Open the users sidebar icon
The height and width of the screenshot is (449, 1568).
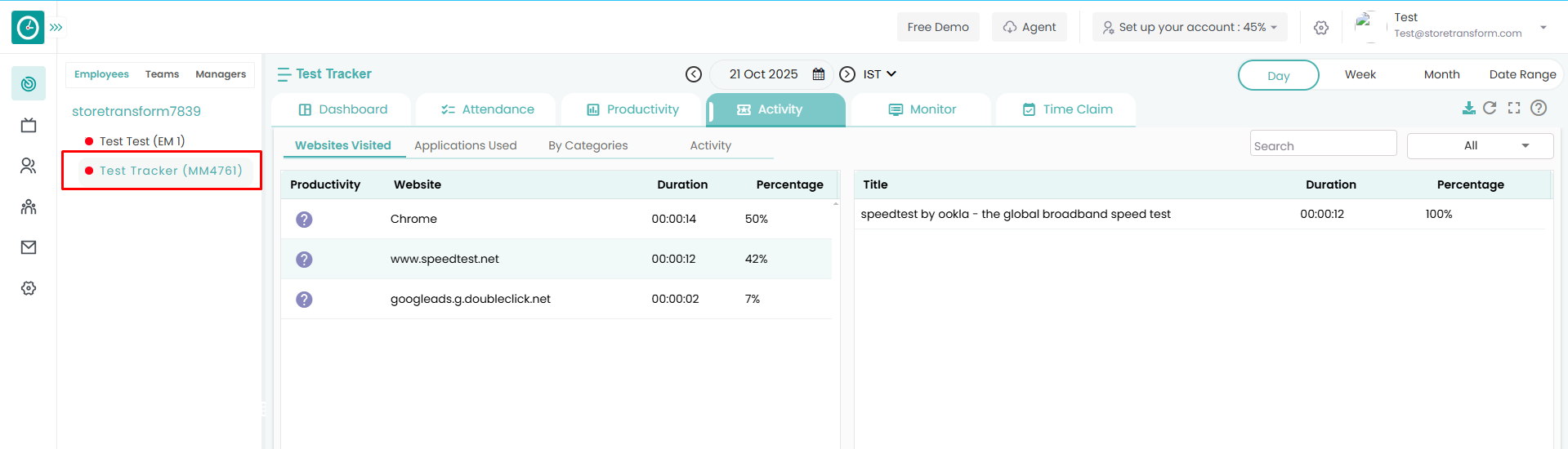(29, 166)
